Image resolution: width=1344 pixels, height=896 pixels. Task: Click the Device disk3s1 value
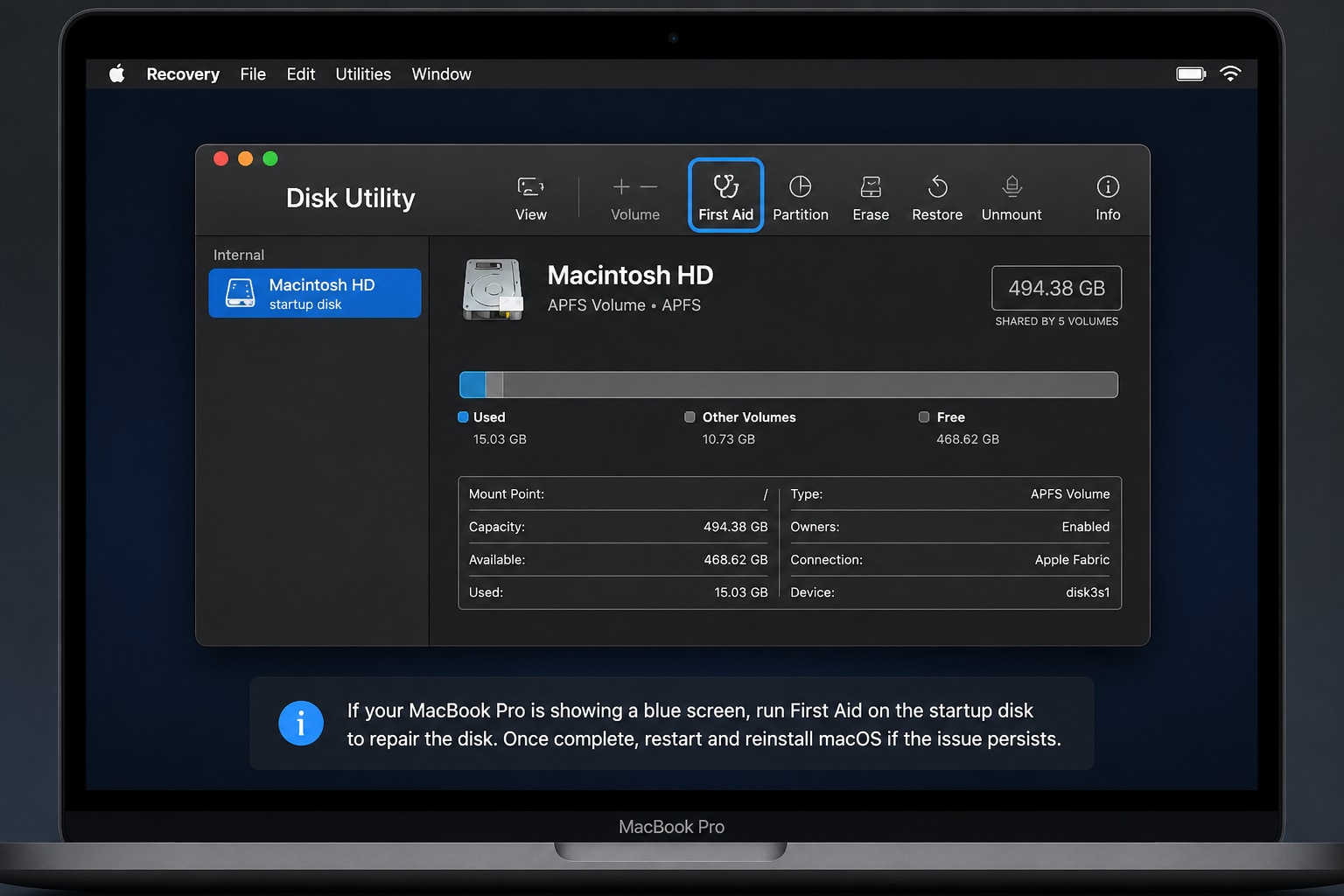[1088, 592]
